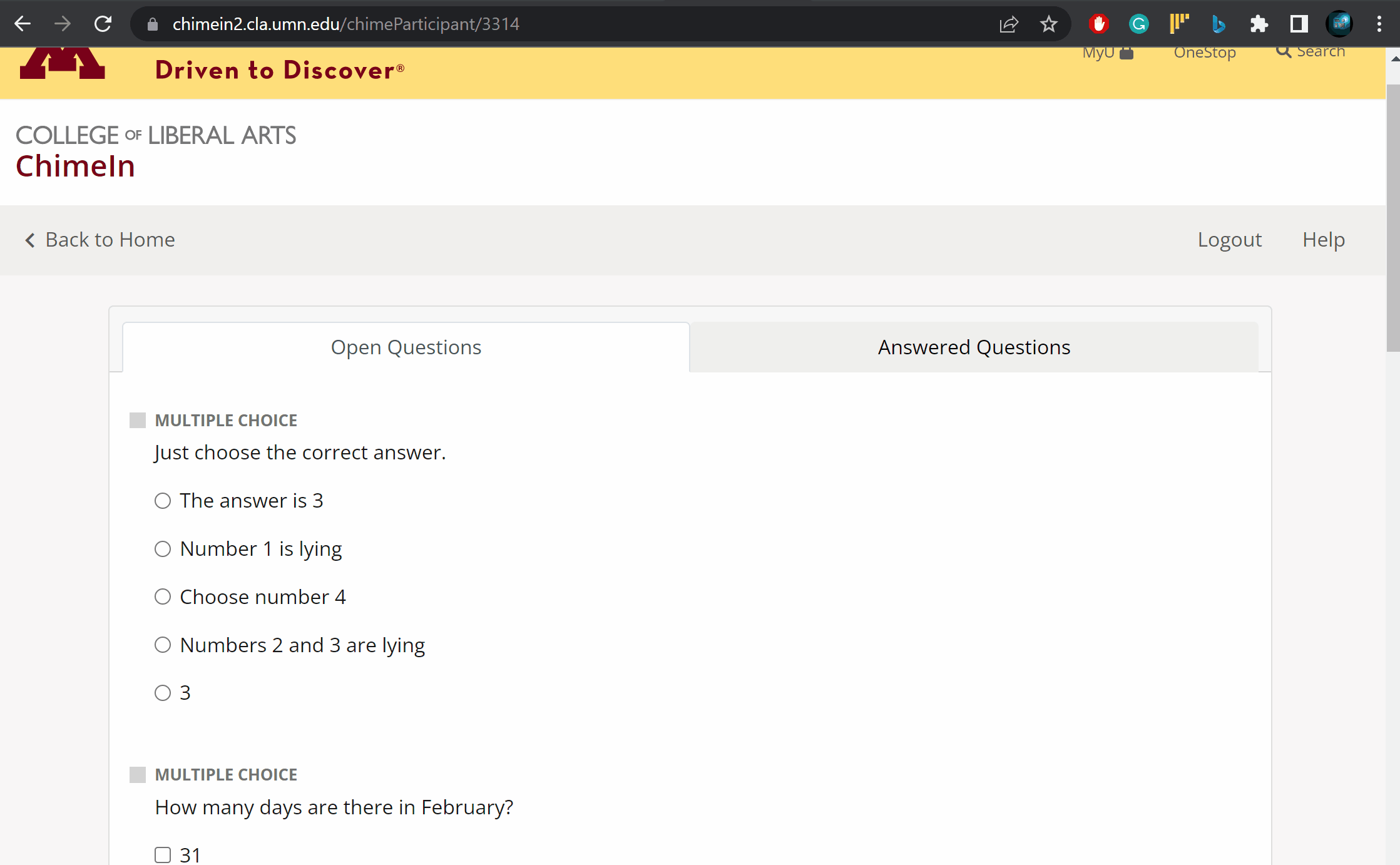Click the Logout link

[1229, 240]
